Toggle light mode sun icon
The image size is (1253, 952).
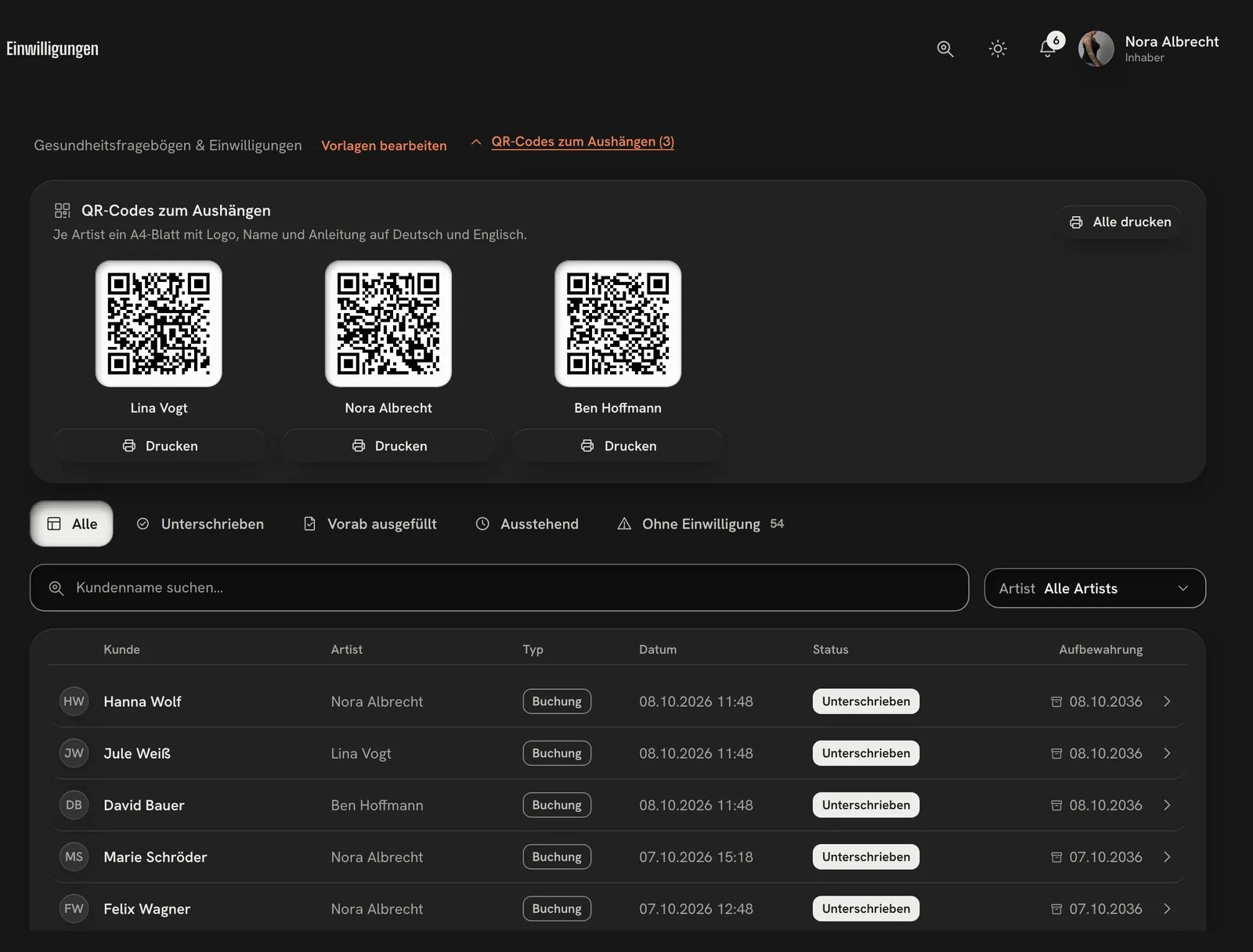click(998, 49)
